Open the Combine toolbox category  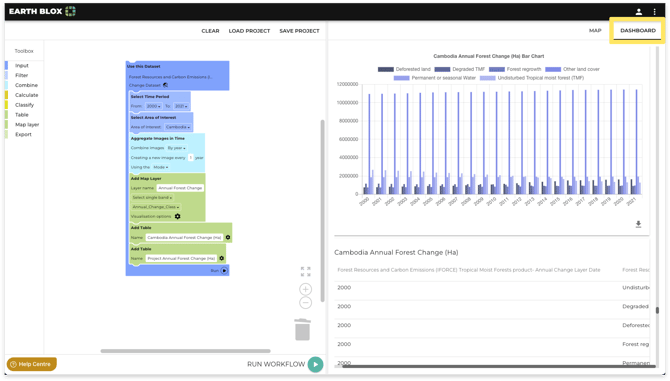[26, 85]
